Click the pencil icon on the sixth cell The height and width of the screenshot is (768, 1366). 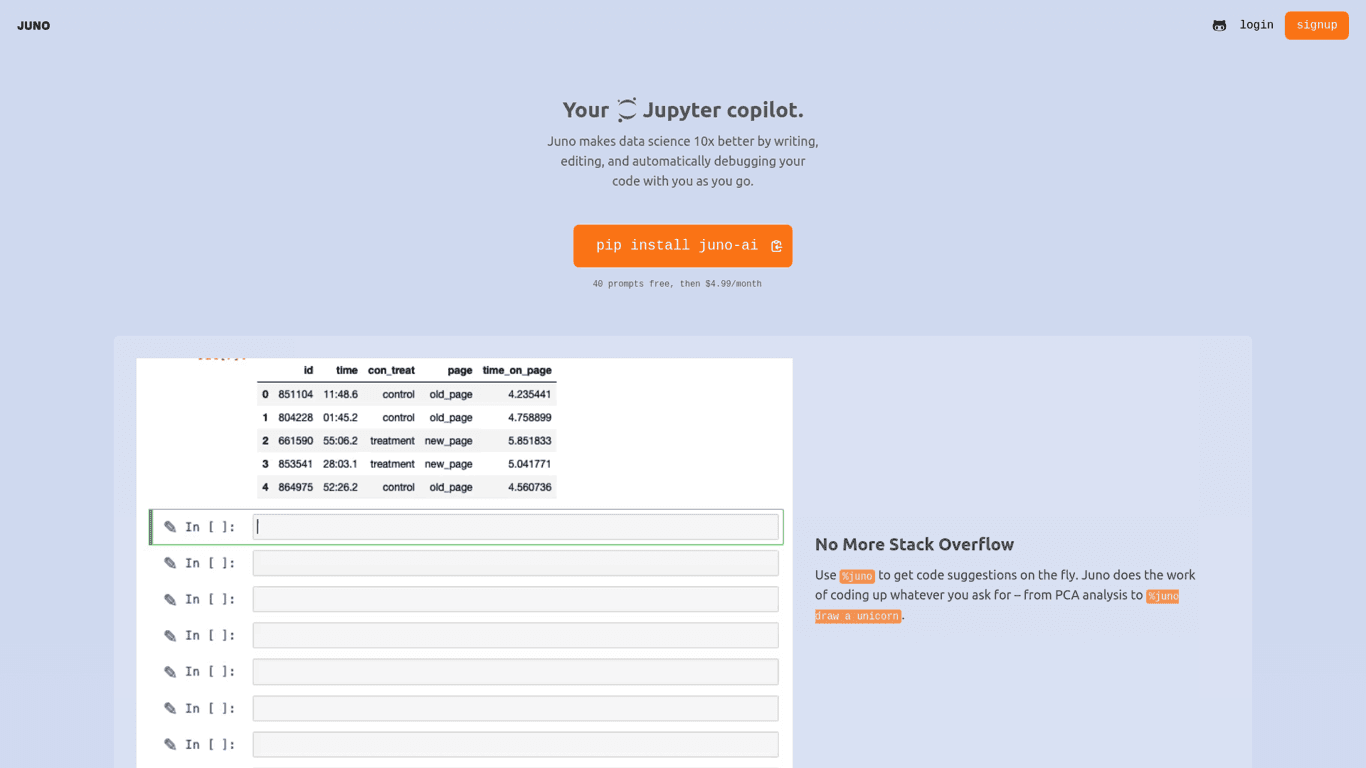pos(170,709)
